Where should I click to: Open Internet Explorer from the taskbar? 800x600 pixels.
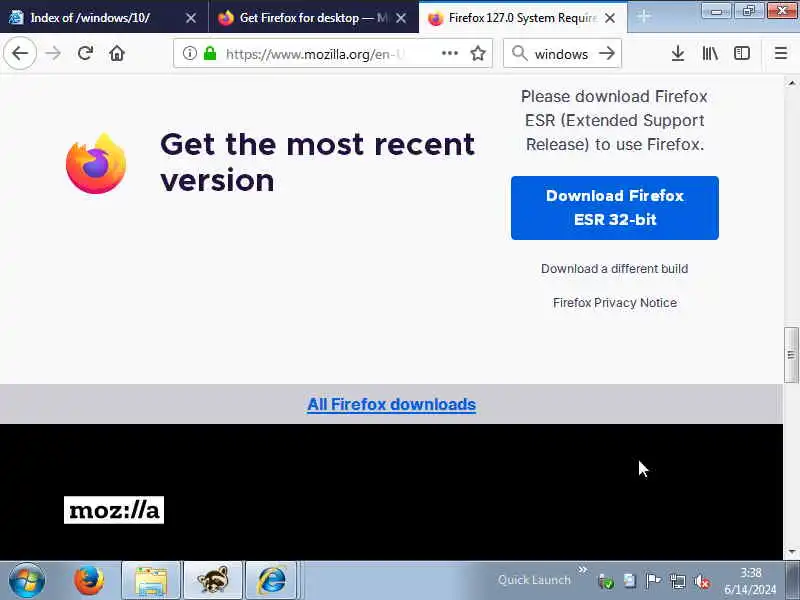[x=271, y=581]
